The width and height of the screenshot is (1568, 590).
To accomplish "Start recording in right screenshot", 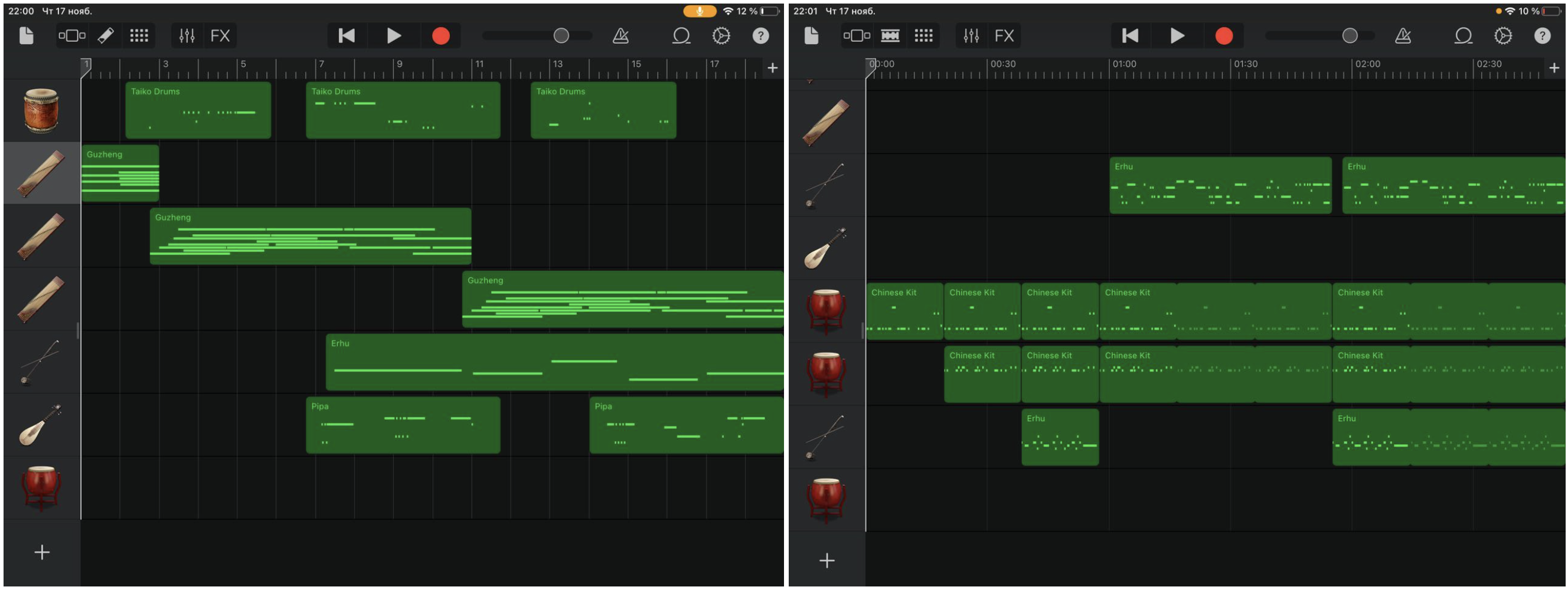I will (1224, 36).
